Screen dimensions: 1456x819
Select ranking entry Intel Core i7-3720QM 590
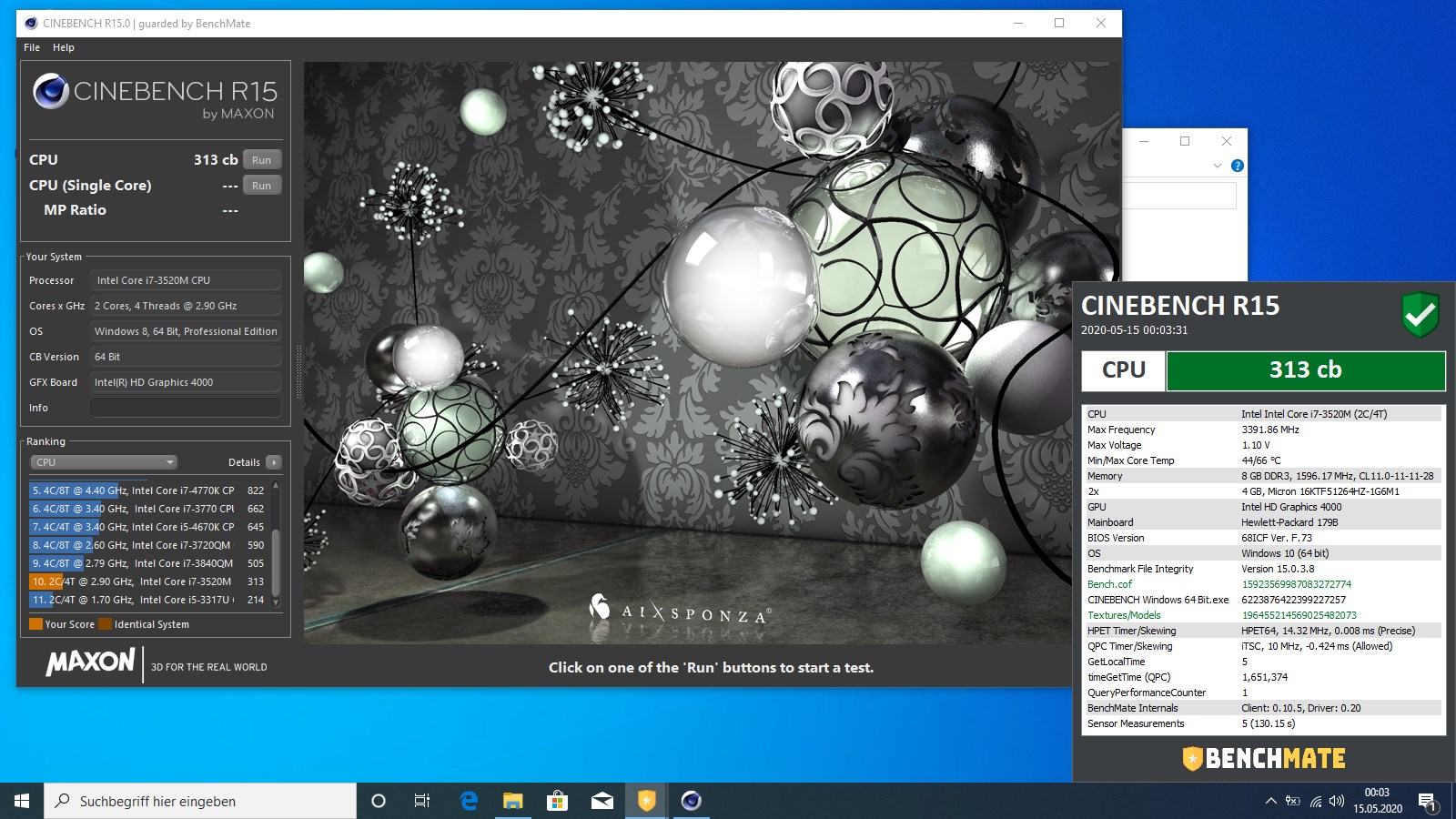coord(148,545)
